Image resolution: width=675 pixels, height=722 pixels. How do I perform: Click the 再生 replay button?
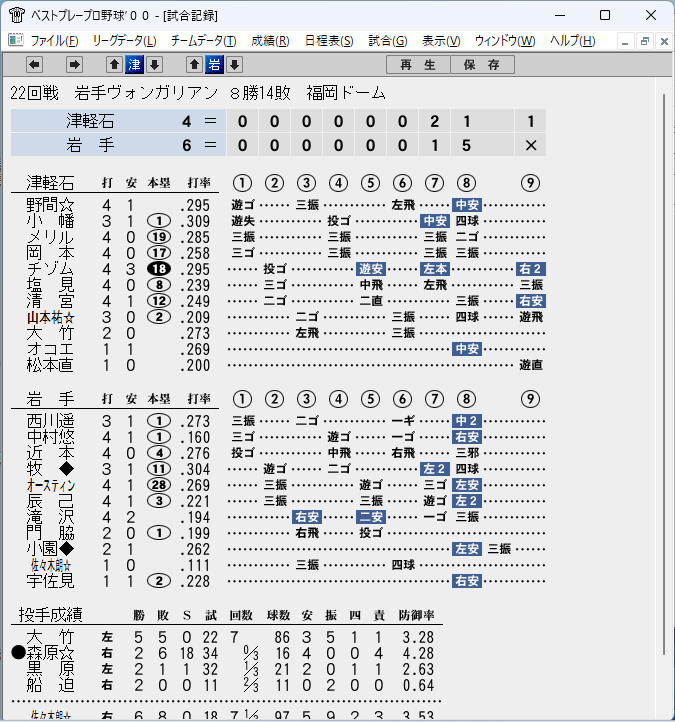pos(418,65)
